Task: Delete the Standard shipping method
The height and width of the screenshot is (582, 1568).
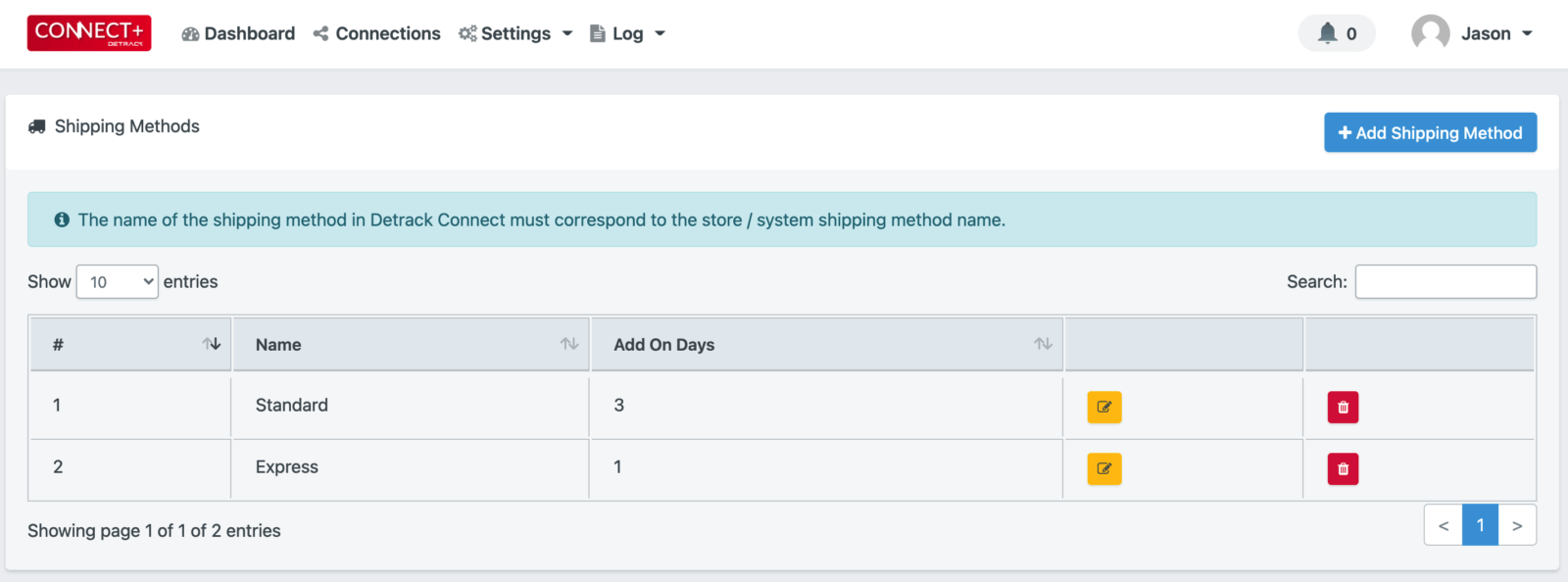Action: pyautogui.click(x=1343, y=407)
